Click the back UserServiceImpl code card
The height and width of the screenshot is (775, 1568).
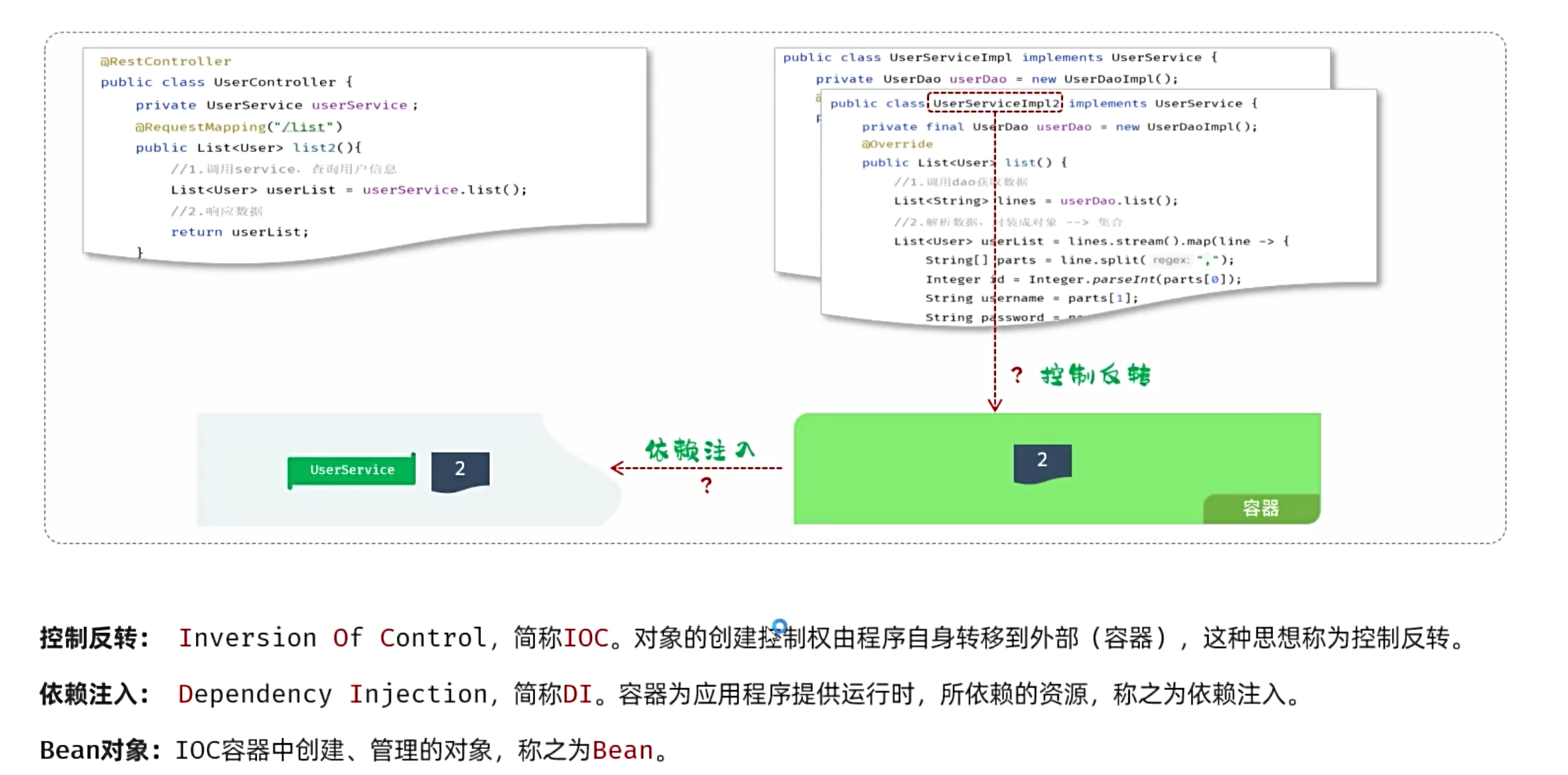[1052, 68]
